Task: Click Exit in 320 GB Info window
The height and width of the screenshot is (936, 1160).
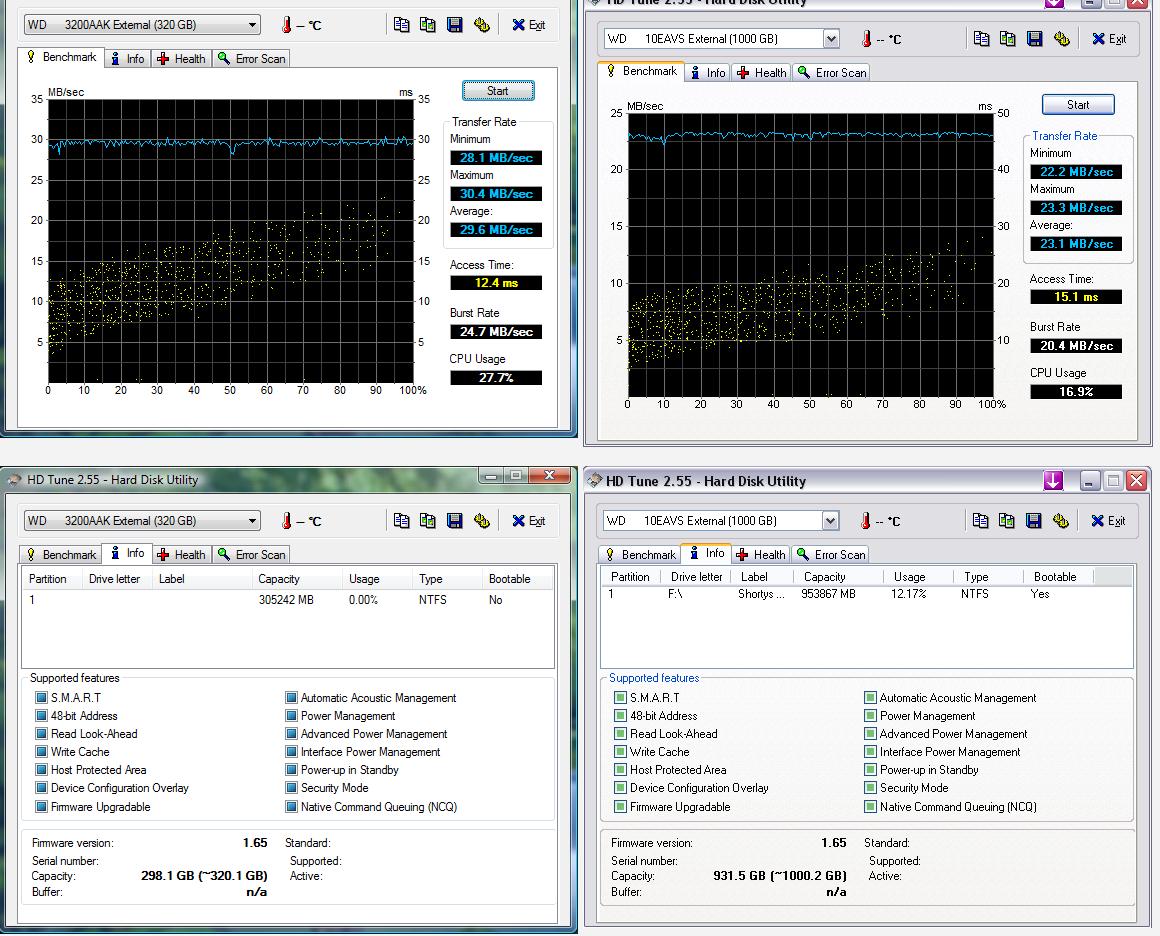Action: coord(529,521)
